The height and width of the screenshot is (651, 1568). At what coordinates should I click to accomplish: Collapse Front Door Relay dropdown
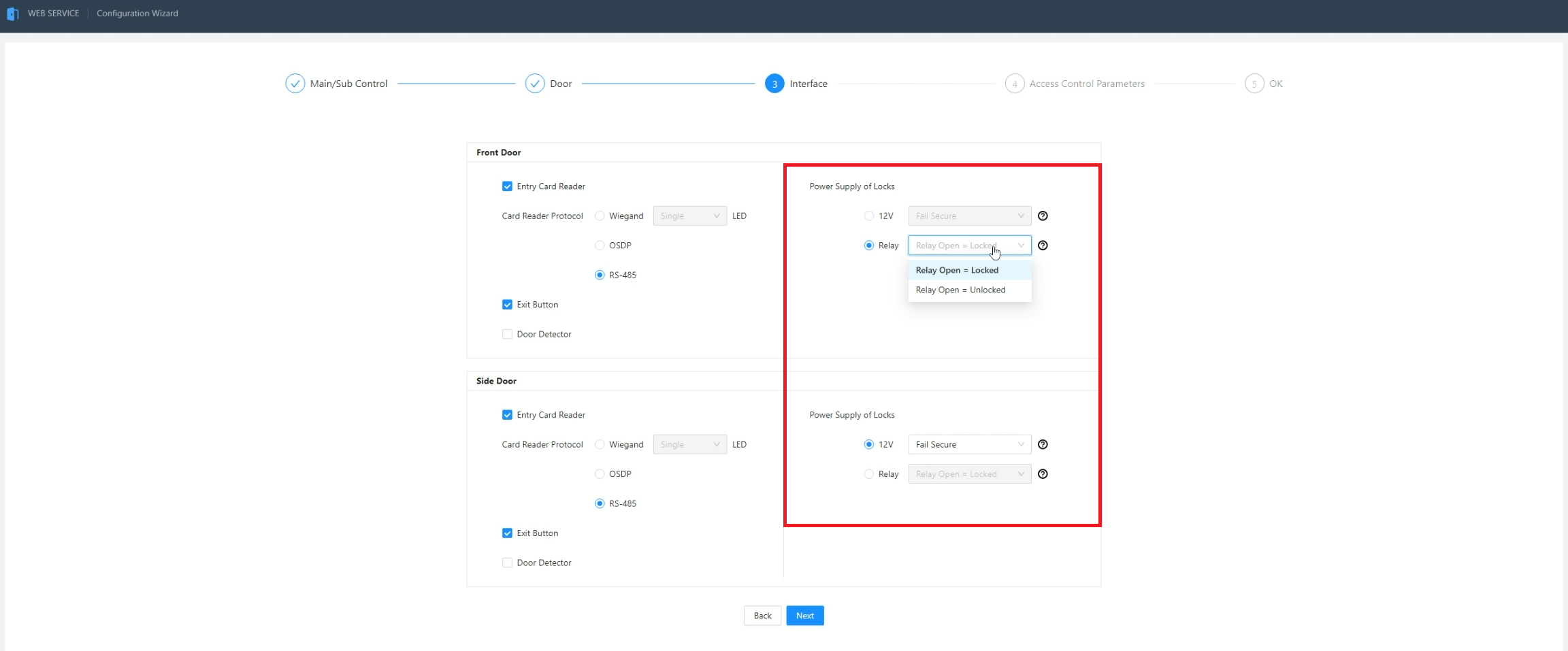[969, 246]
